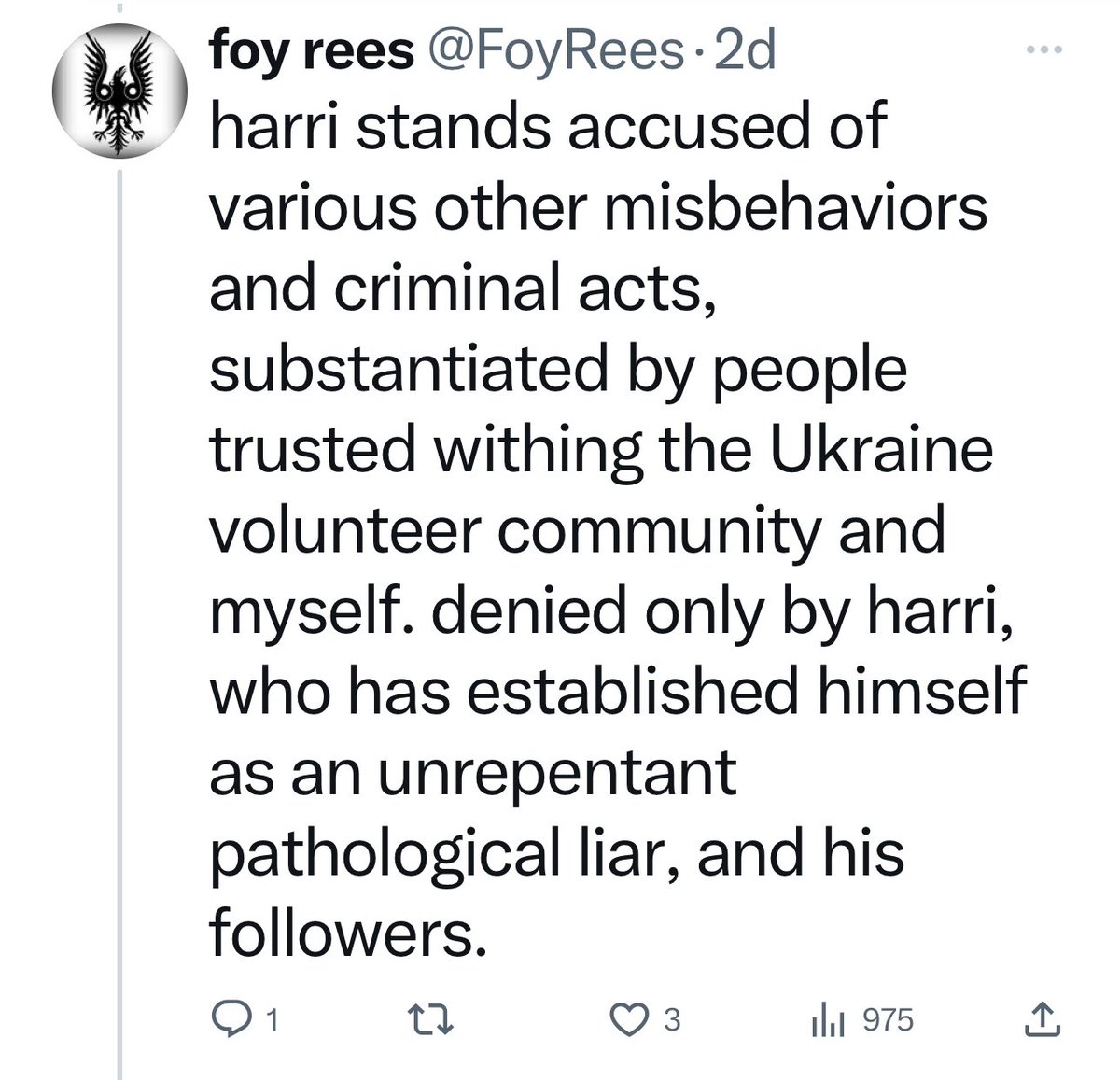Tap the share upload arrow icon
Screen dimensions: 1120x1080
[x=1043, y=1019]
